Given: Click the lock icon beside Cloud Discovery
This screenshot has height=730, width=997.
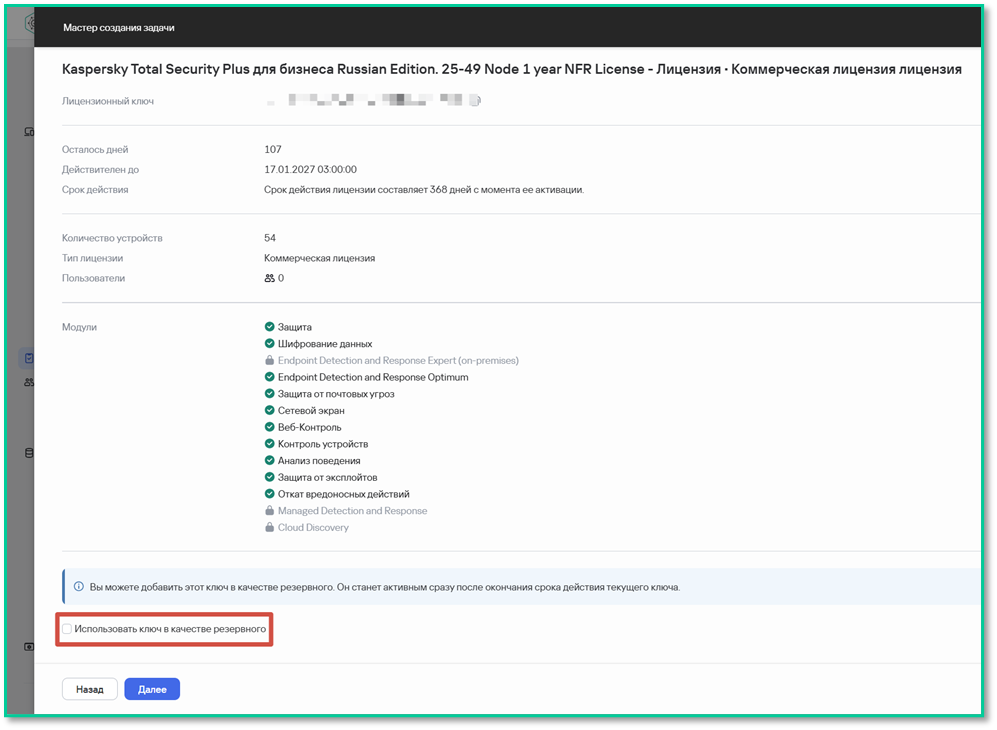Looking at the screenshot, I should [270, 527].
